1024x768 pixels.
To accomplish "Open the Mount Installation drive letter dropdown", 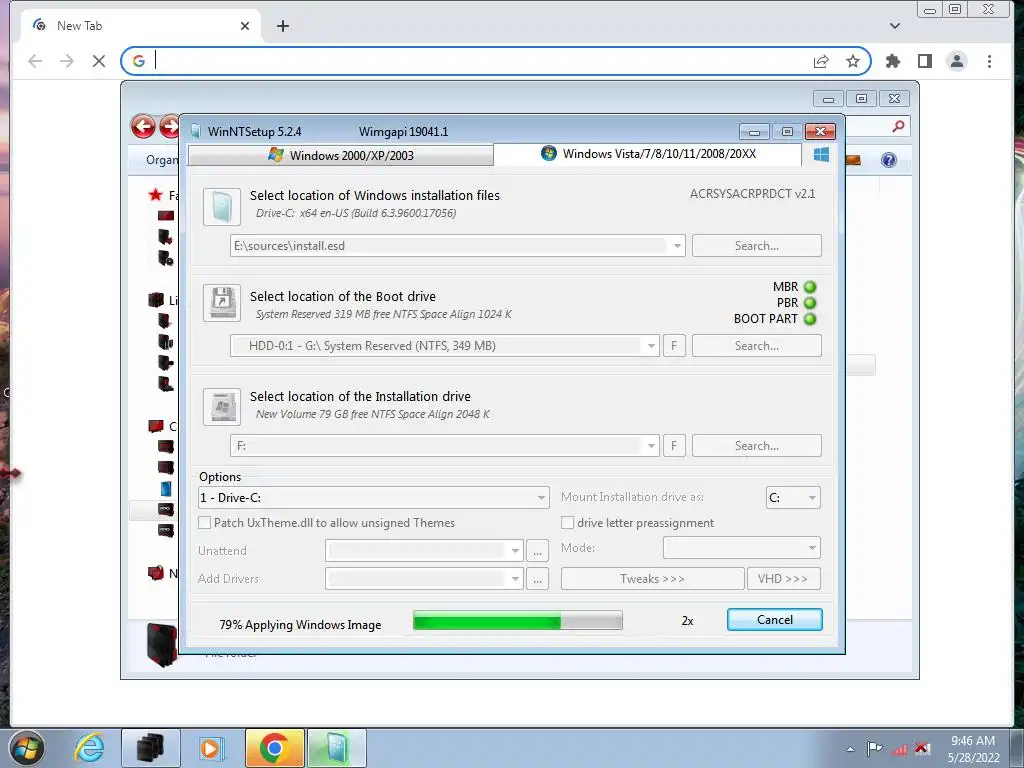I will click(x=793, y=498).
